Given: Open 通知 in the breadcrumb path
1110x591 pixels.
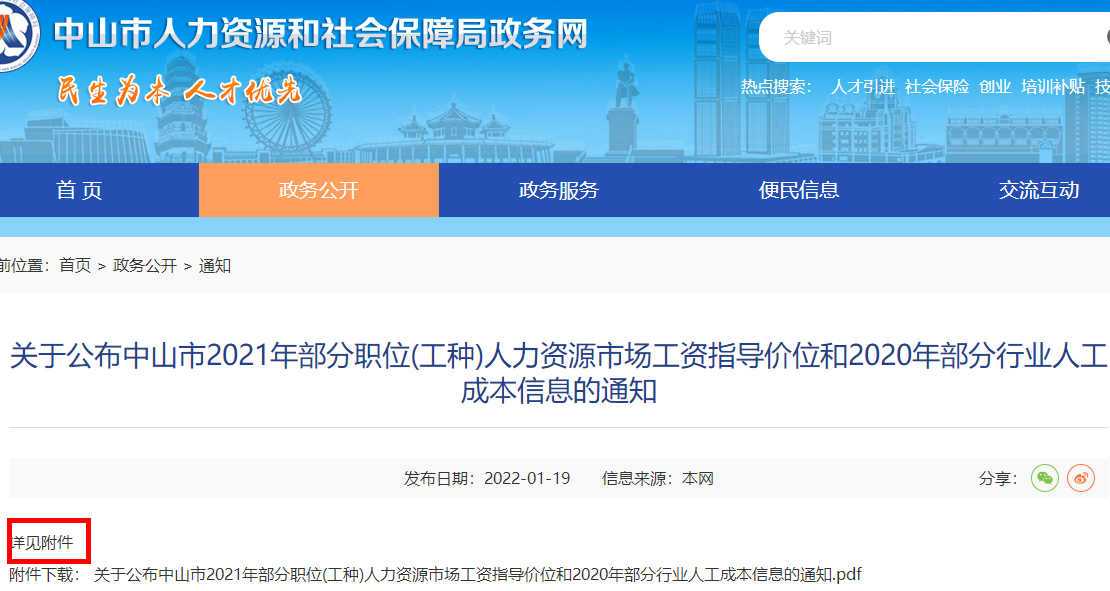Looking at the screenshot, I should (215, 265).
